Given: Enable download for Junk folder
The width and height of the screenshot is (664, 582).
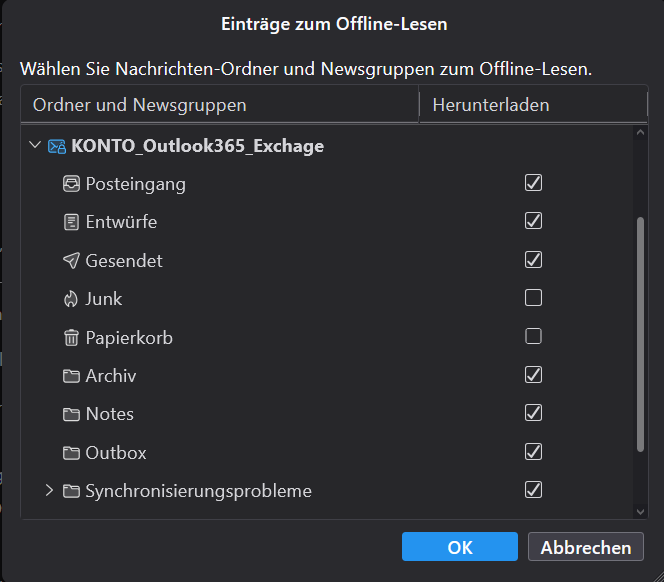Looking at the screenshot, I should 533,298.
